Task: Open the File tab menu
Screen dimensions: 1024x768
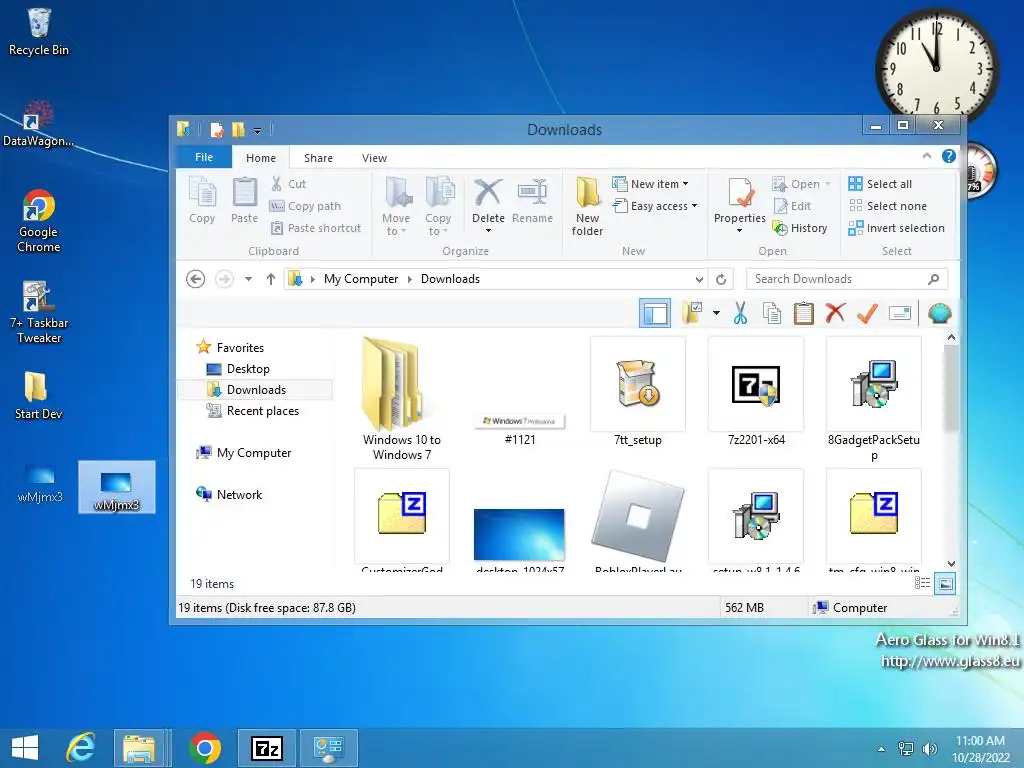Action: click(x=204, y=157)
